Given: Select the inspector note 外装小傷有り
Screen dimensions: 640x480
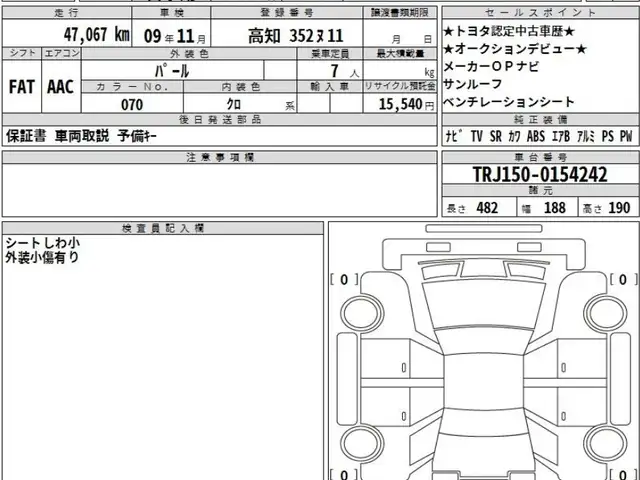Looking at the screenshot, I should coord(42,257).
